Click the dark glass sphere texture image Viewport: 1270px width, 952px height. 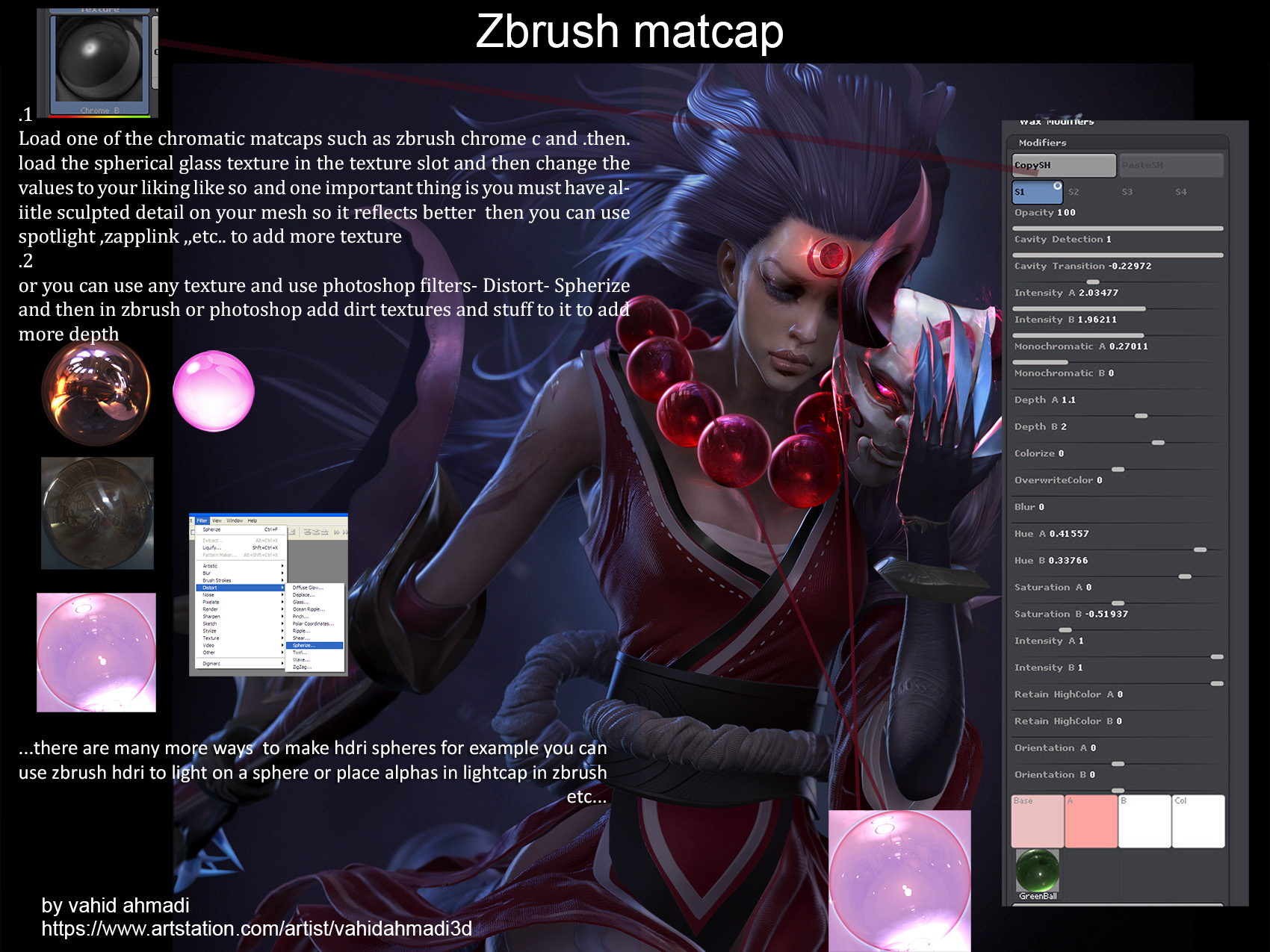pos(97,513)
